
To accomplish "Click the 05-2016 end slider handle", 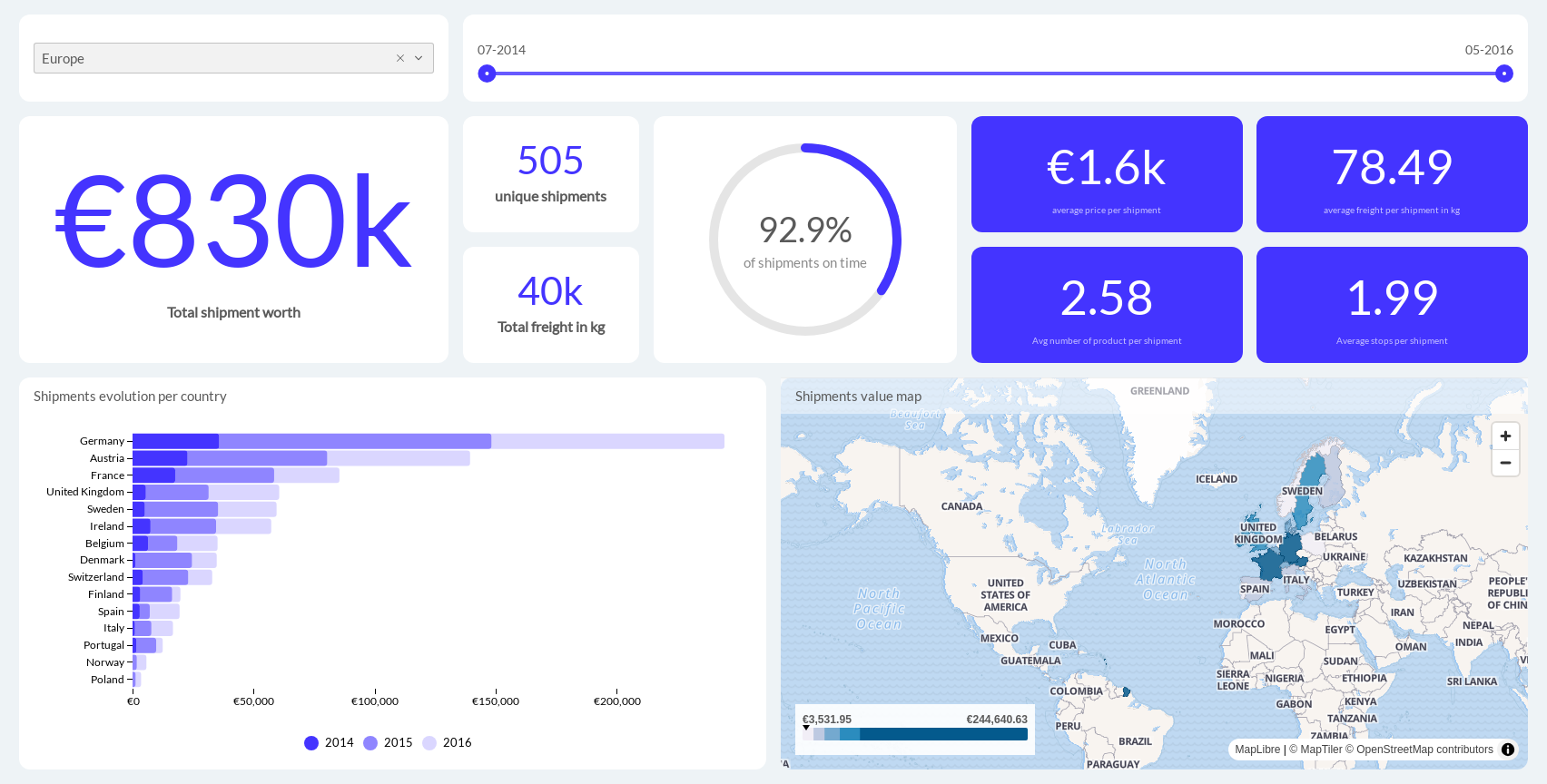I will [1503, 73].
